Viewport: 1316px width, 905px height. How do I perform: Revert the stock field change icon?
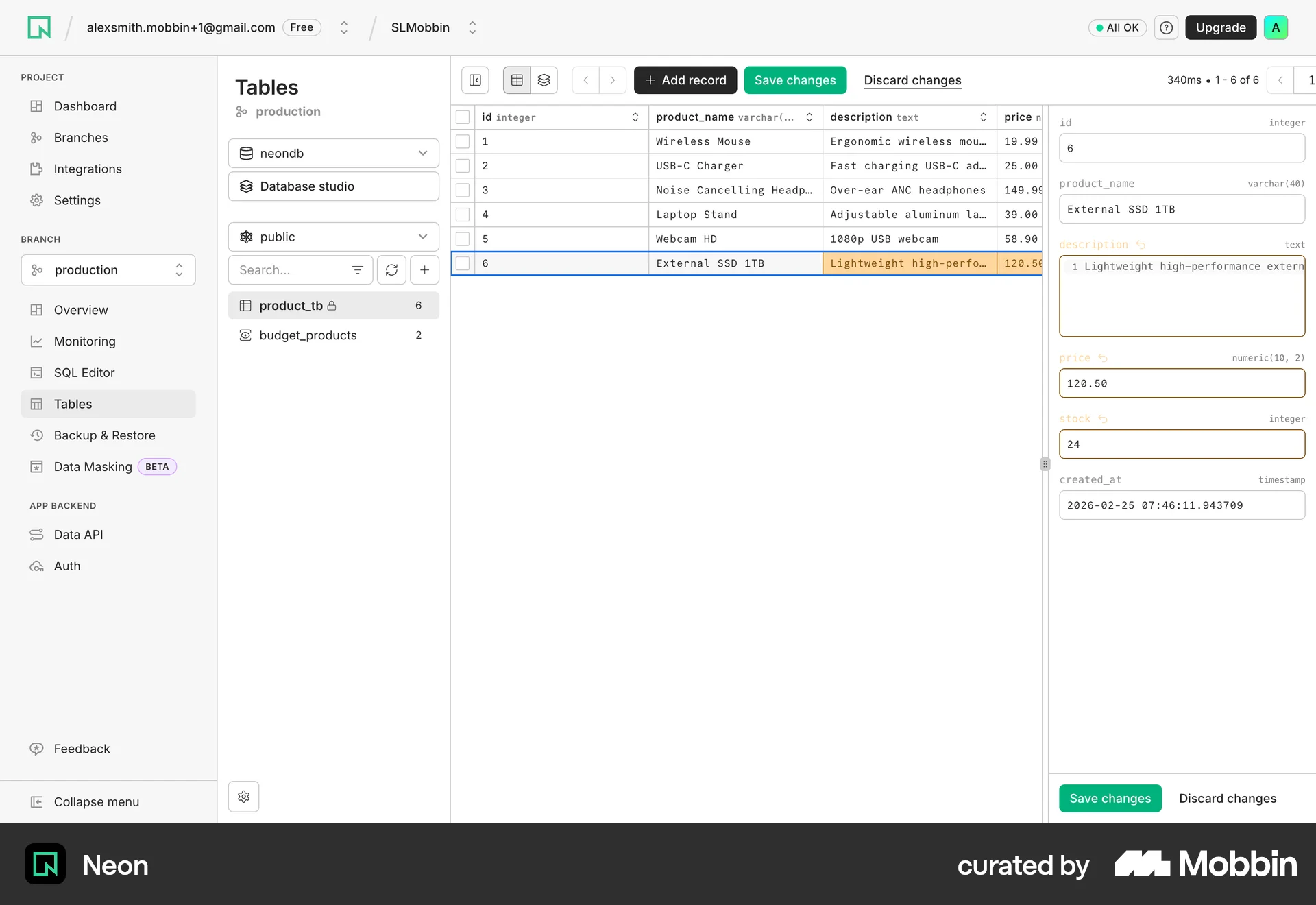tap(1103, 419)
